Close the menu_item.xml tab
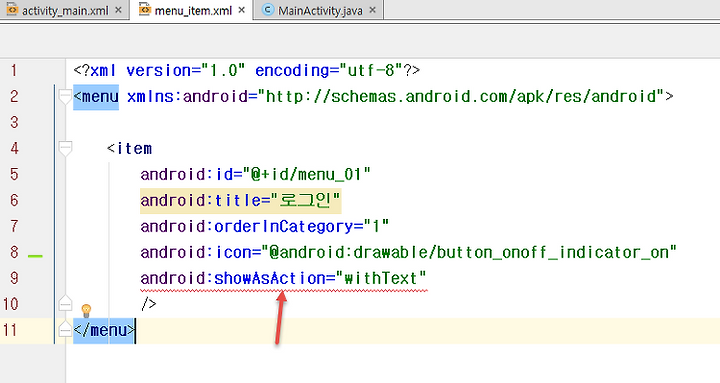Viewport: 720px width, 383px height. pos(242,10)
